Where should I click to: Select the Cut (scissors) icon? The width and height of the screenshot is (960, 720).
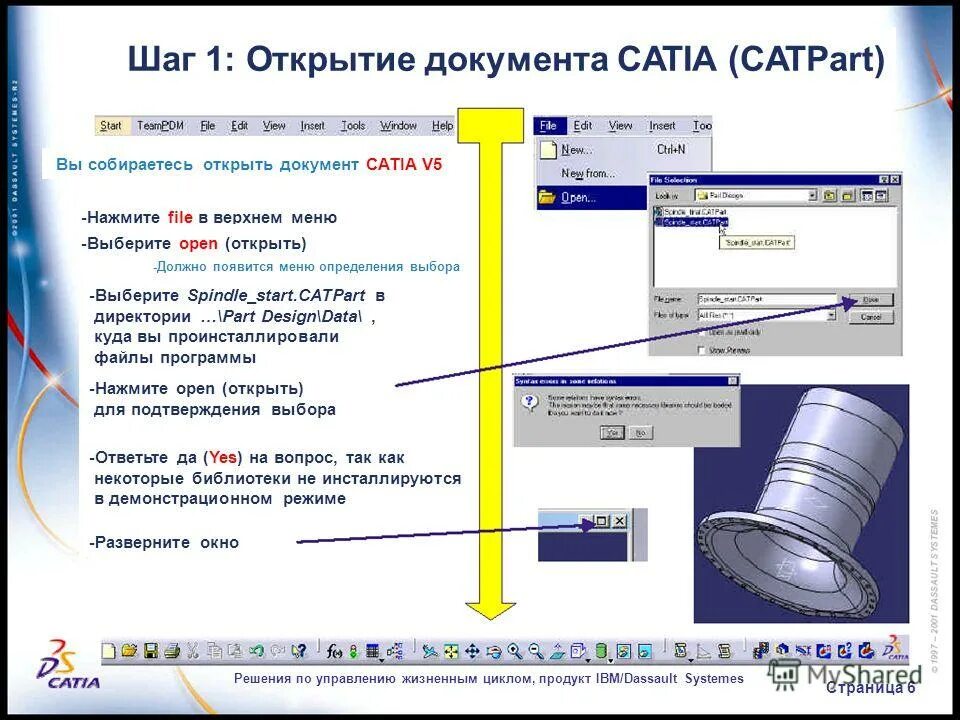[192, 648]
